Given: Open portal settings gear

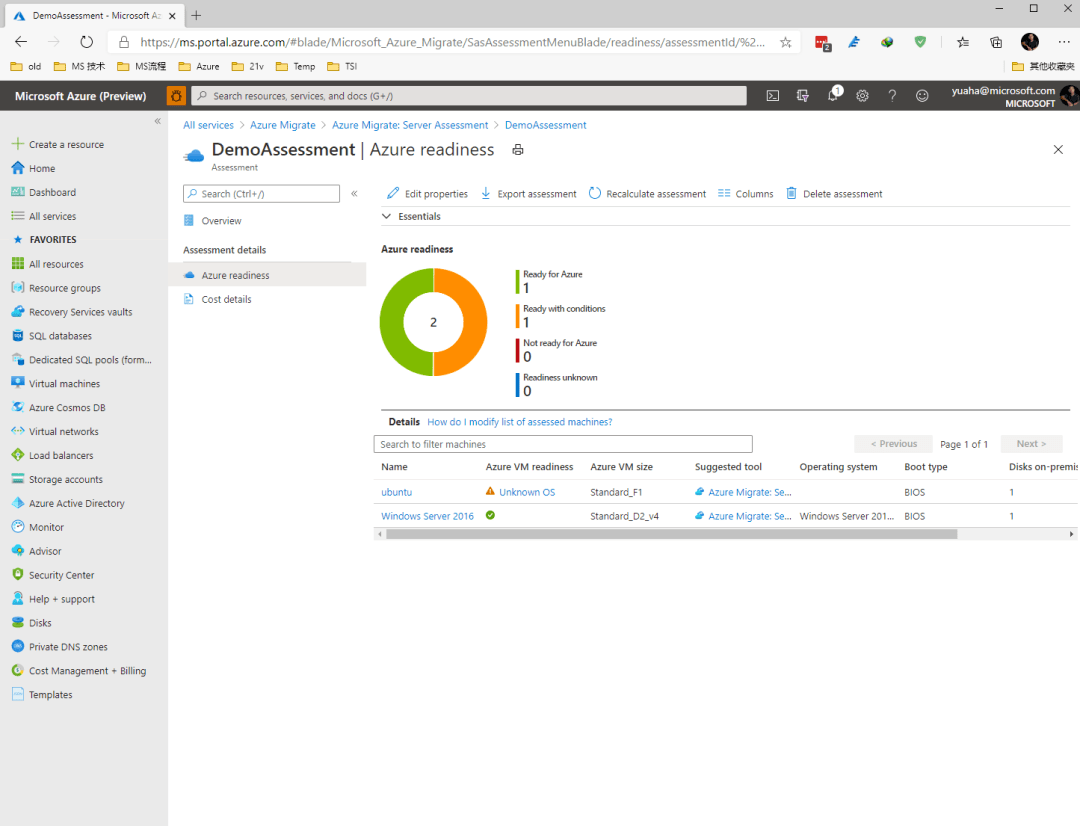Looking at the screenshot, I should pyautogui.click(x=862, y=96).
